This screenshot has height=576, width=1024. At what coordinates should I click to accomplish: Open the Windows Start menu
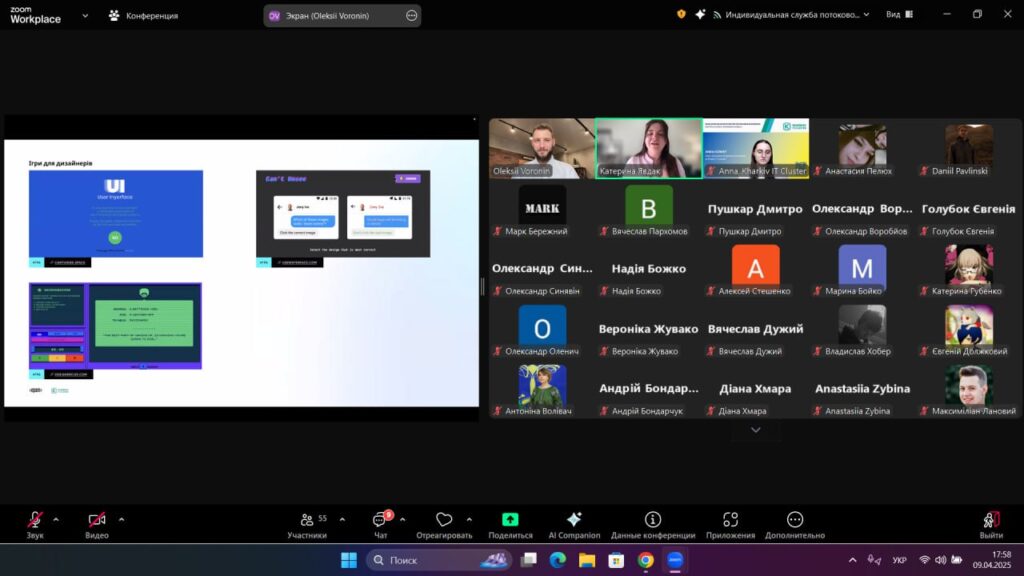click(349, 560)
